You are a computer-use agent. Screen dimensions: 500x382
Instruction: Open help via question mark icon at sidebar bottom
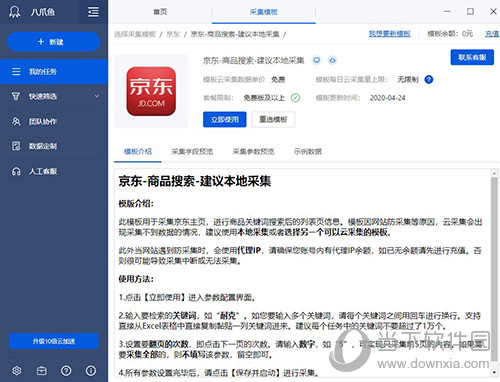click(x=66, y=370)
